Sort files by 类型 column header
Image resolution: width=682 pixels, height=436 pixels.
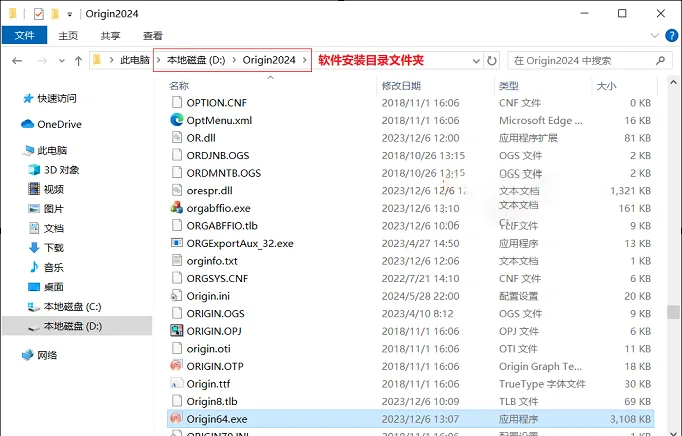pyautogui.click(x=508, y=86)
